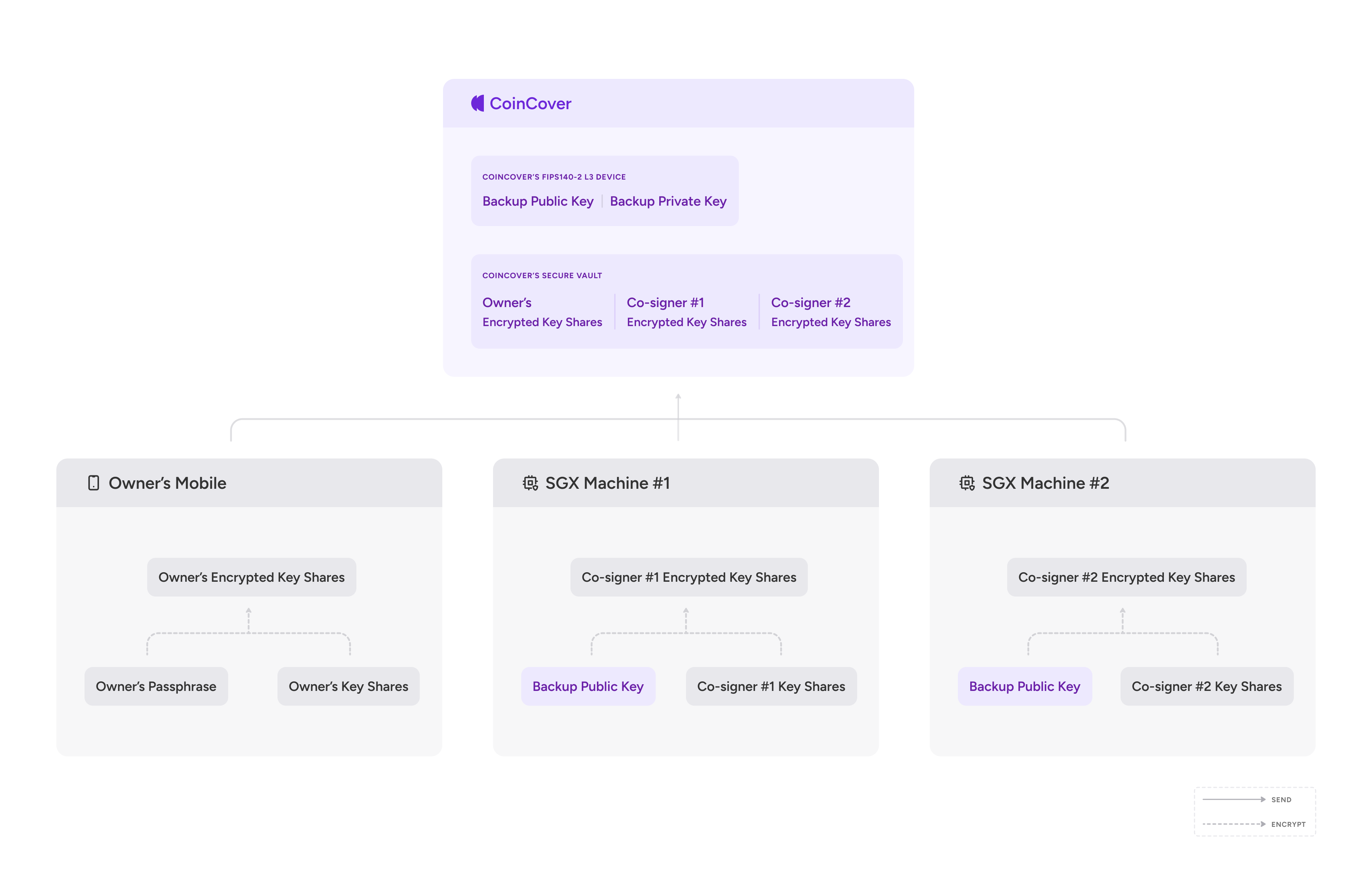Screen dimensions: 1372x886
Task: Click Backup Public Key box in SGX Machine #2
Action: (1024, 686)
